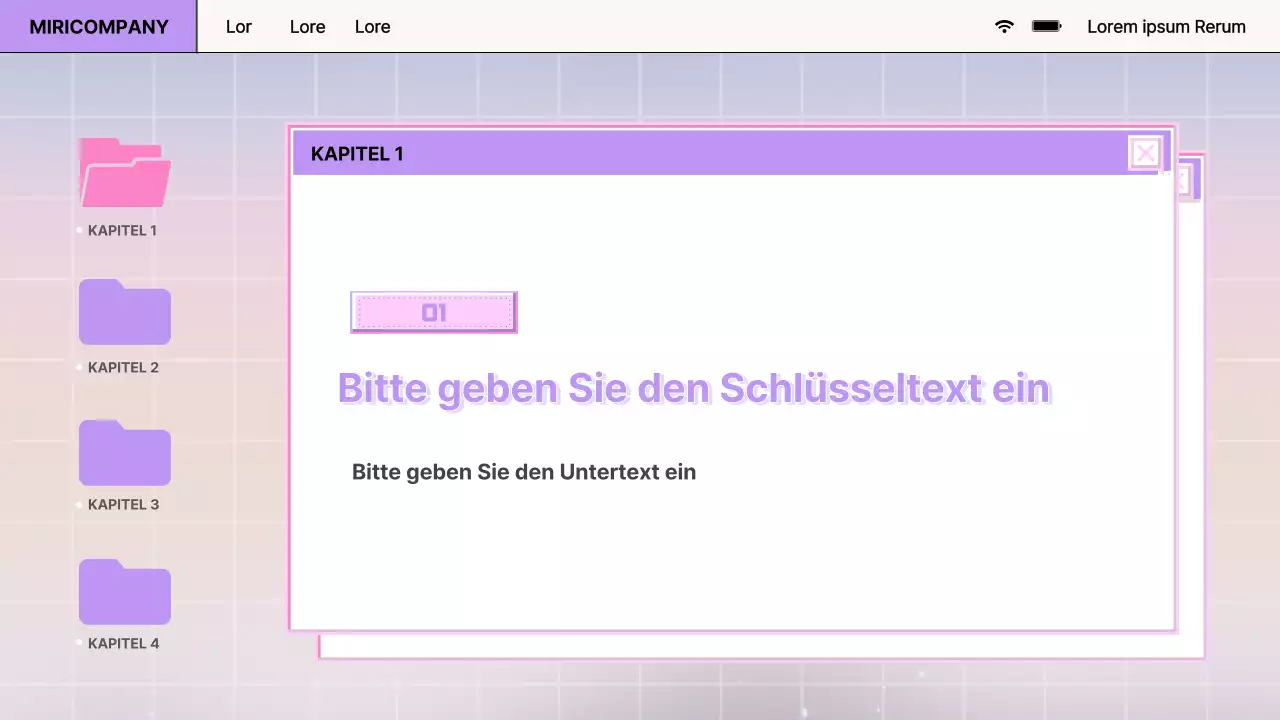Viewport: 1280px width, 720px height.
Task: Open the 'Lor' menu
Action: 239,27
